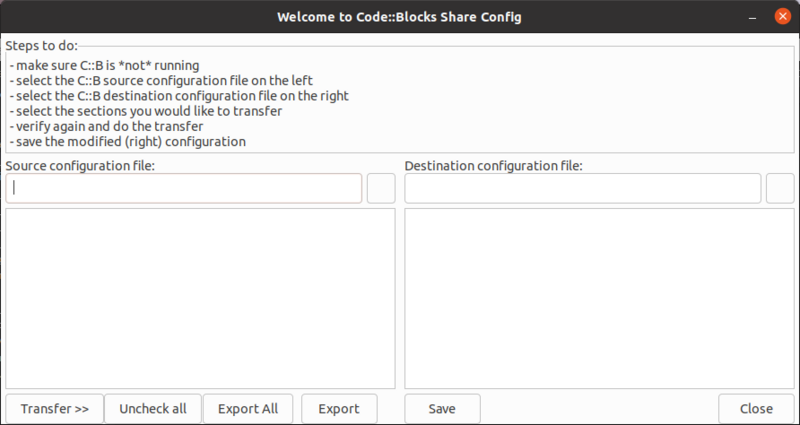Click the Uncheck all button
Screen dimensions: 800x425
153,409
